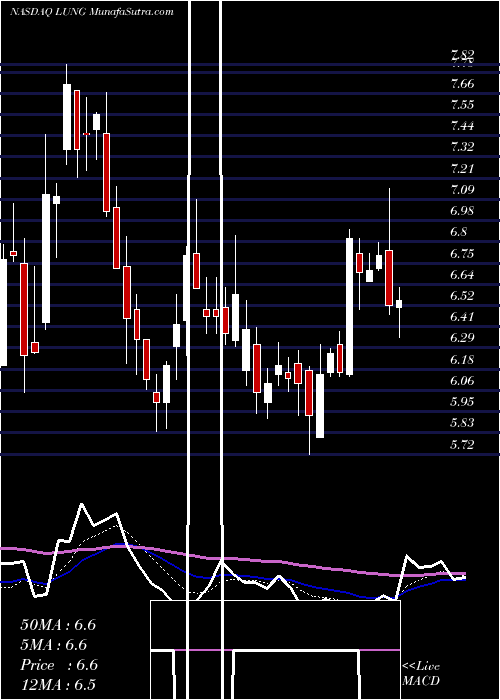500x700 pixels.
Task: Click the 6.18 price axis label
Action: tap(462, 359)
